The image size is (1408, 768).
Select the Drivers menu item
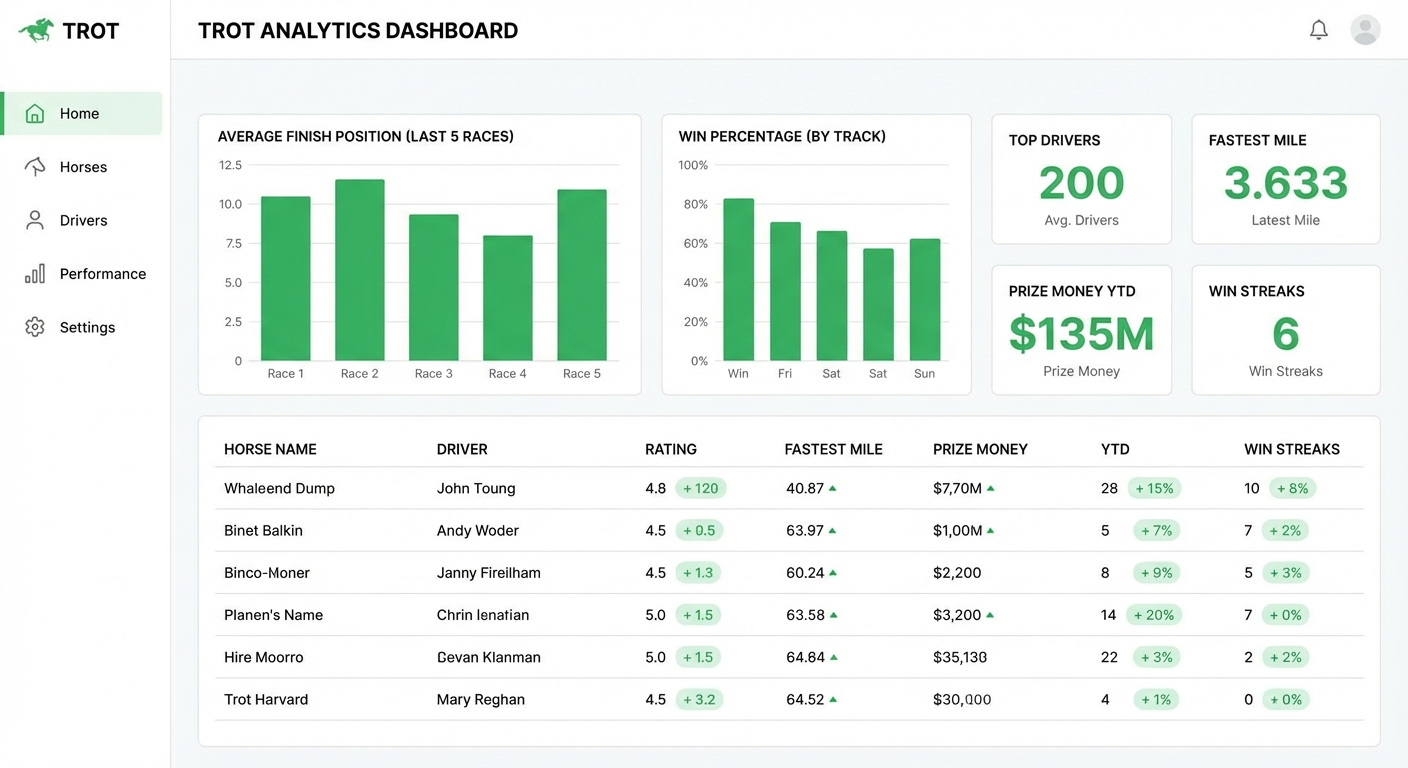tap(83, 220)
